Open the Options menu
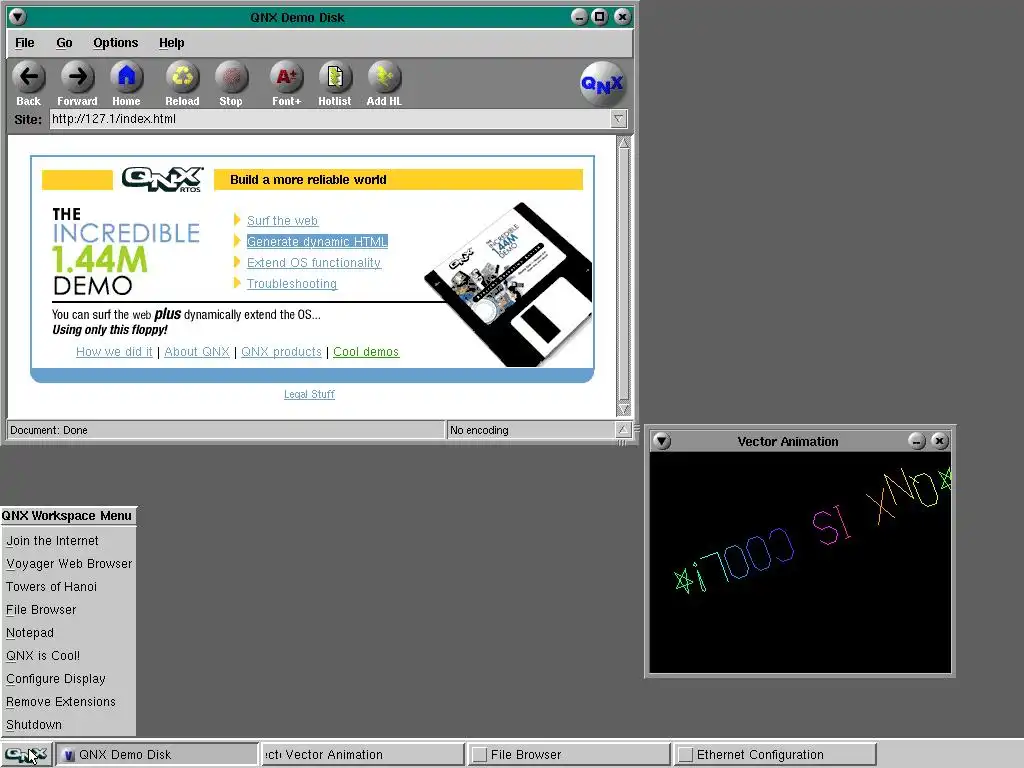 click(x=116, y=43)
